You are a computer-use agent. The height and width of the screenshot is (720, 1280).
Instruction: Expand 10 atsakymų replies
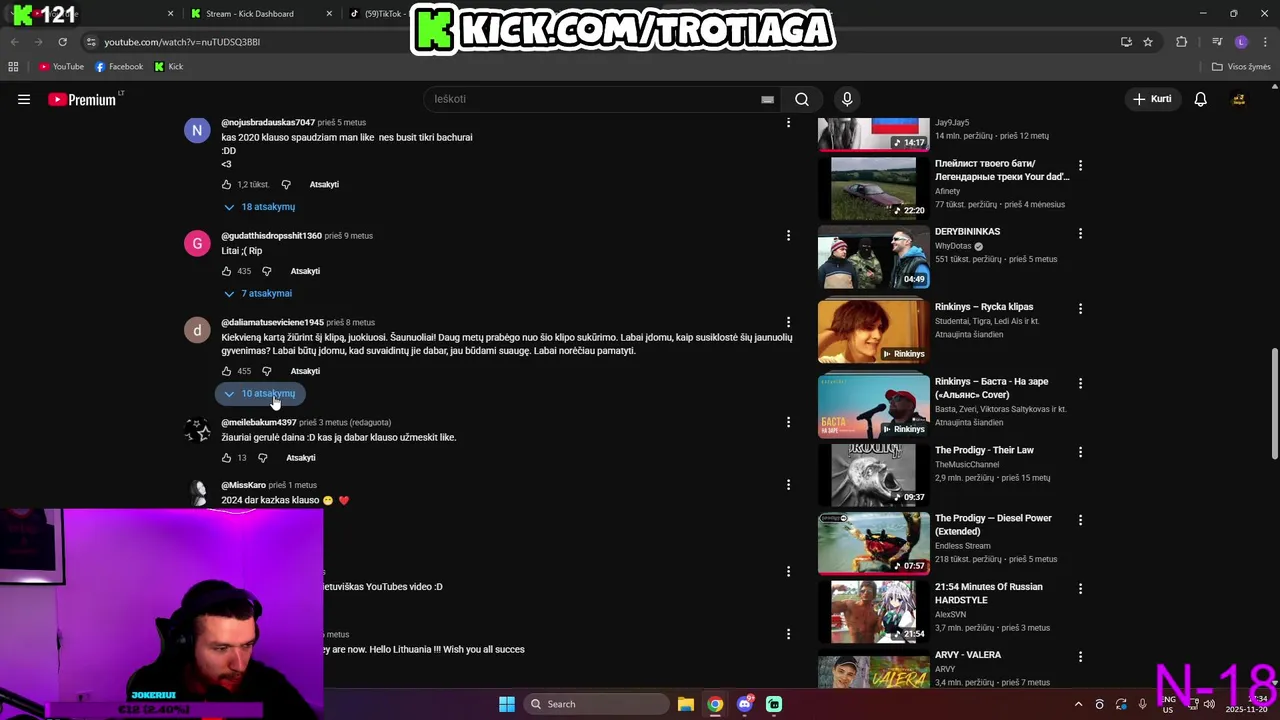[259, 394]
